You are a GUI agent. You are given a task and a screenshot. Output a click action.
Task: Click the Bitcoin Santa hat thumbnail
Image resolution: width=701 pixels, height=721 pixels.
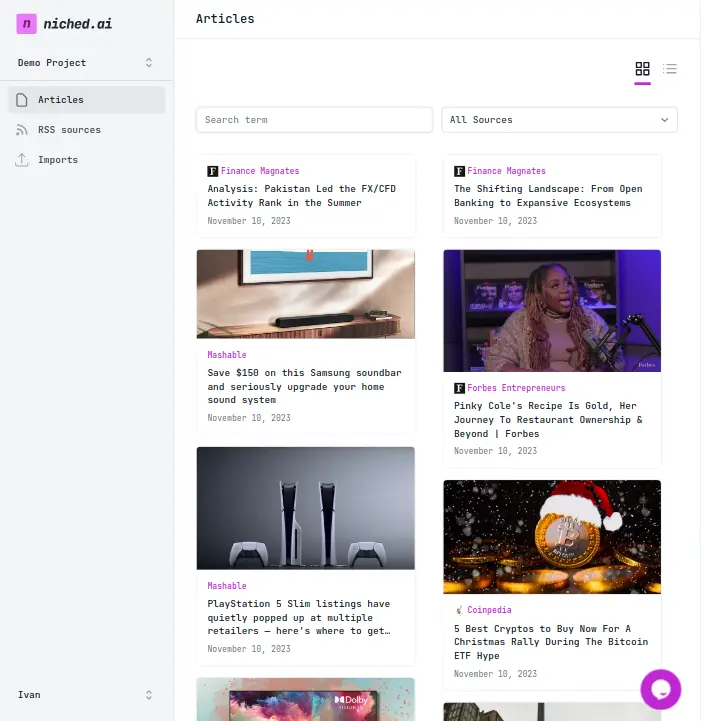(552, 537)
